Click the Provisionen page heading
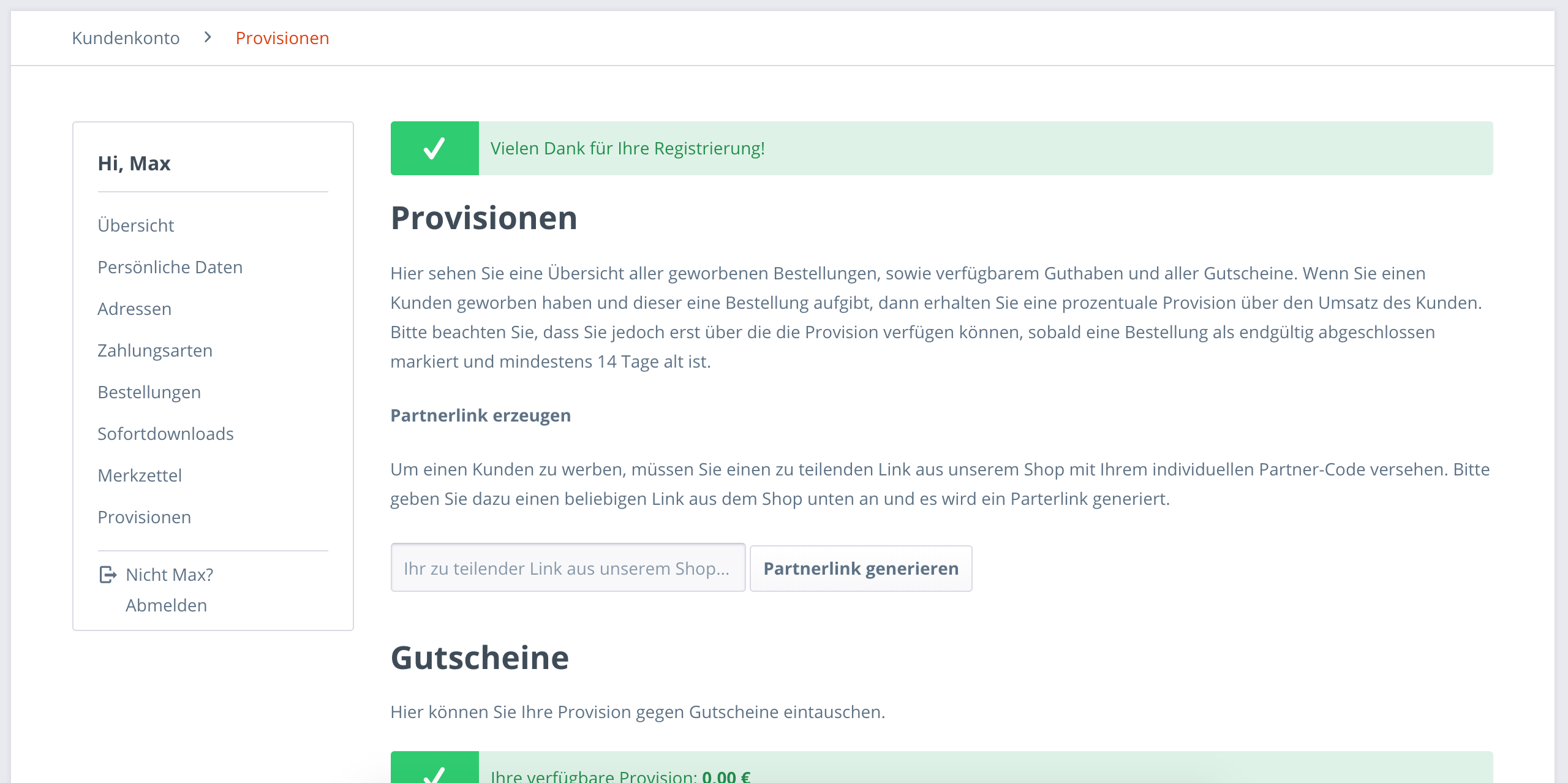The image size is (1568, 783). (x=484, y=217)
